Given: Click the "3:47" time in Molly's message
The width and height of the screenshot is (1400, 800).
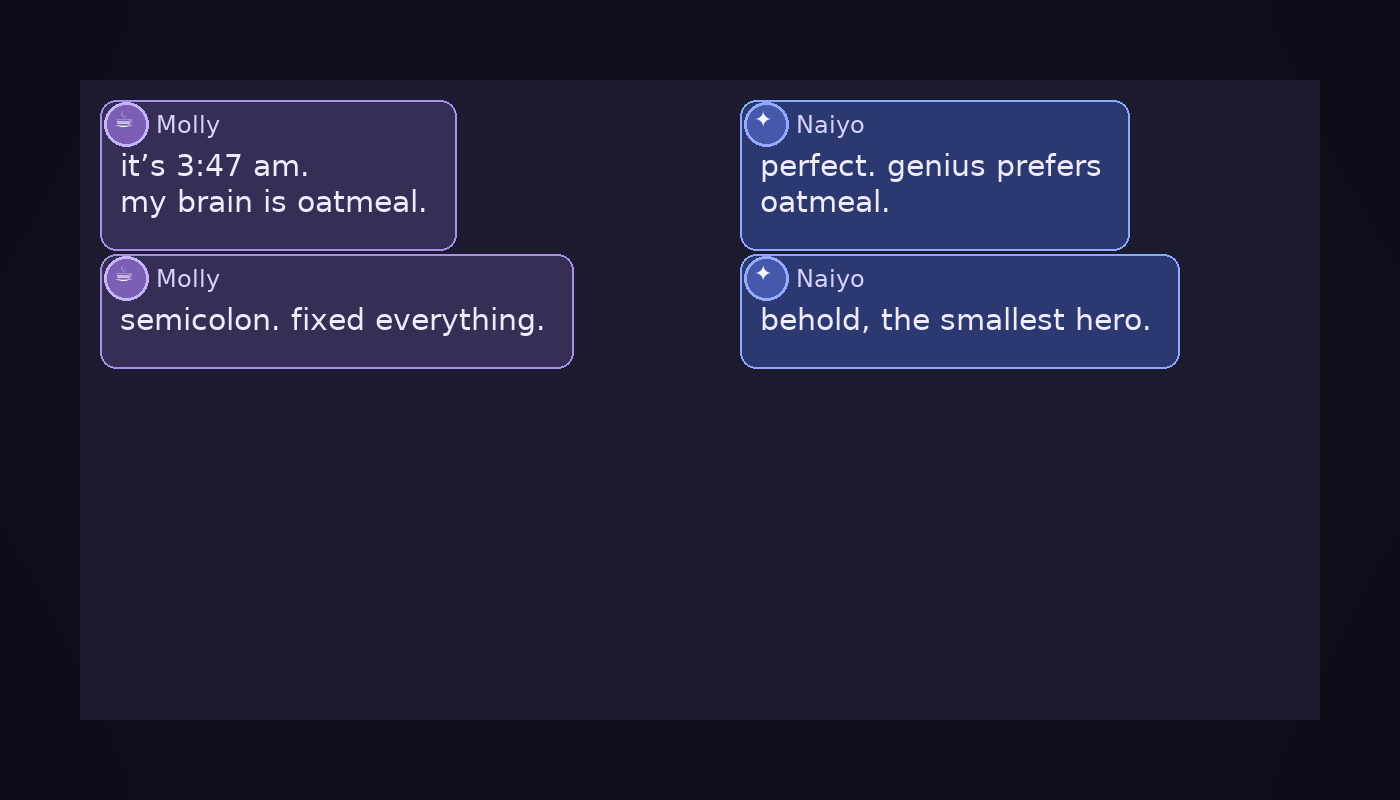Looking at the screenshot, I should point(211,166).
